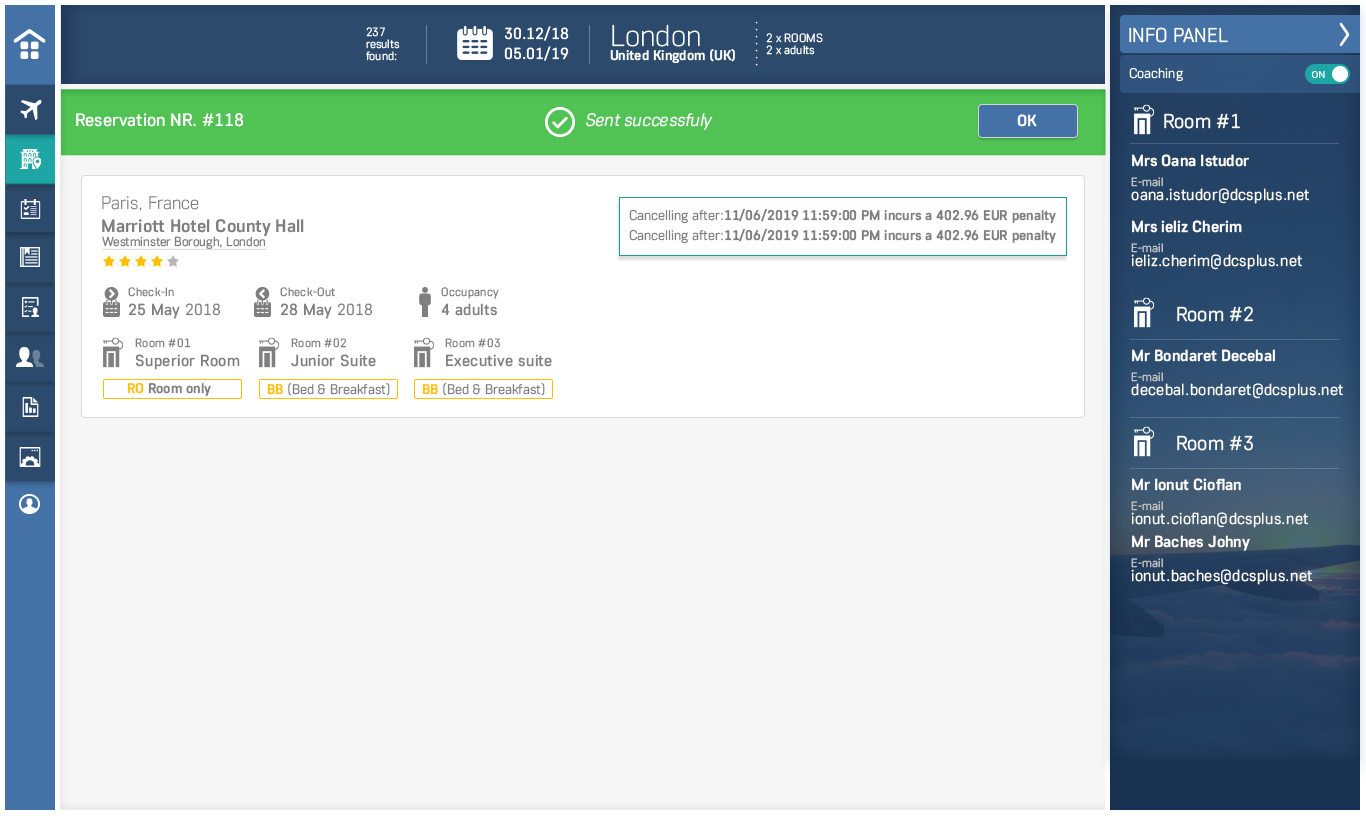Confirm with the OK button
The height and width of the screenshot is (816, 1366).
coord(1027,121)
